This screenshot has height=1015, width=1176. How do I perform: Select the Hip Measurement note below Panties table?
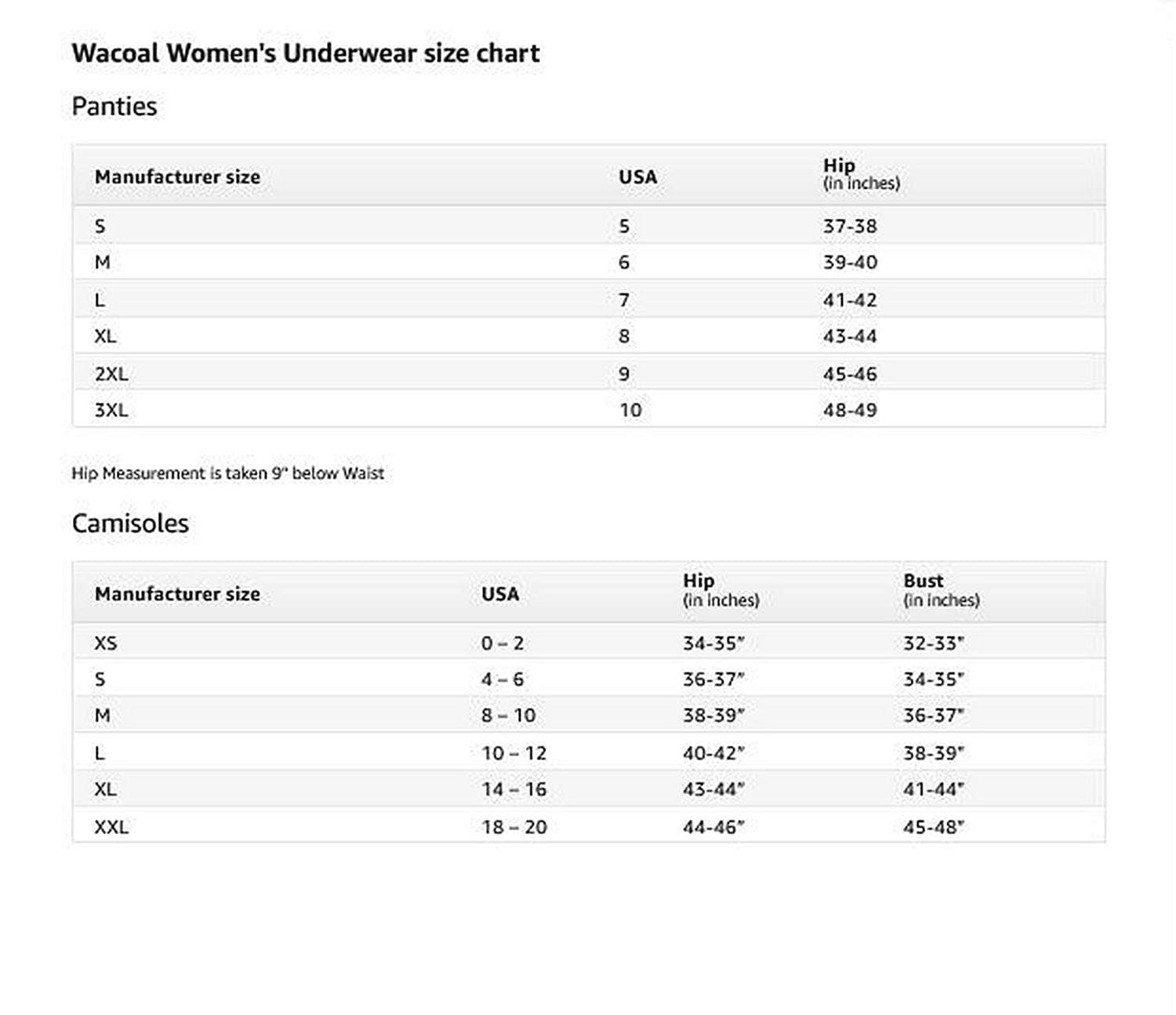[x=228, y=473]
